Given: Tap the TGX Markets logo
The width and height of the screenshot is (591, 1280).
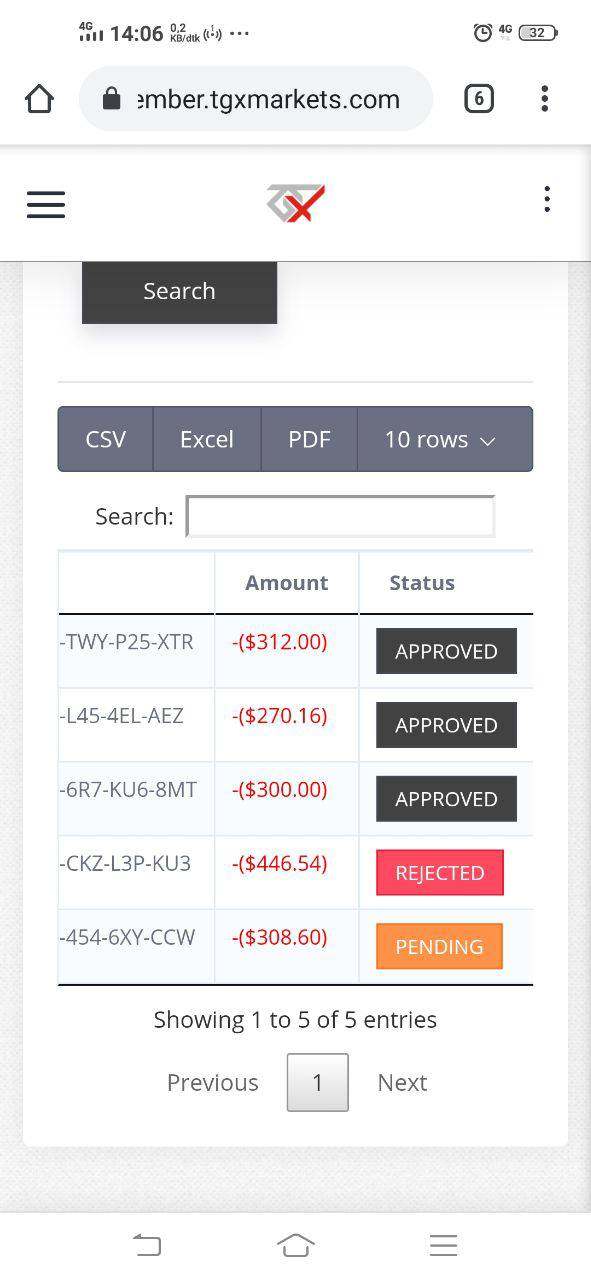Looking at the screenshot, I should 296,203.
